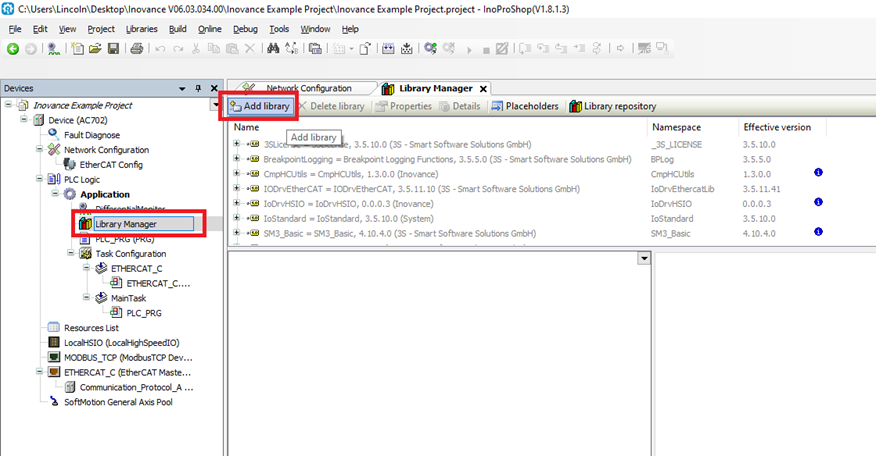This screenshot has width=876, height=456.
Task: Open the dropdown below the library list
Action: pyautogui.click(x=645, y=259)
